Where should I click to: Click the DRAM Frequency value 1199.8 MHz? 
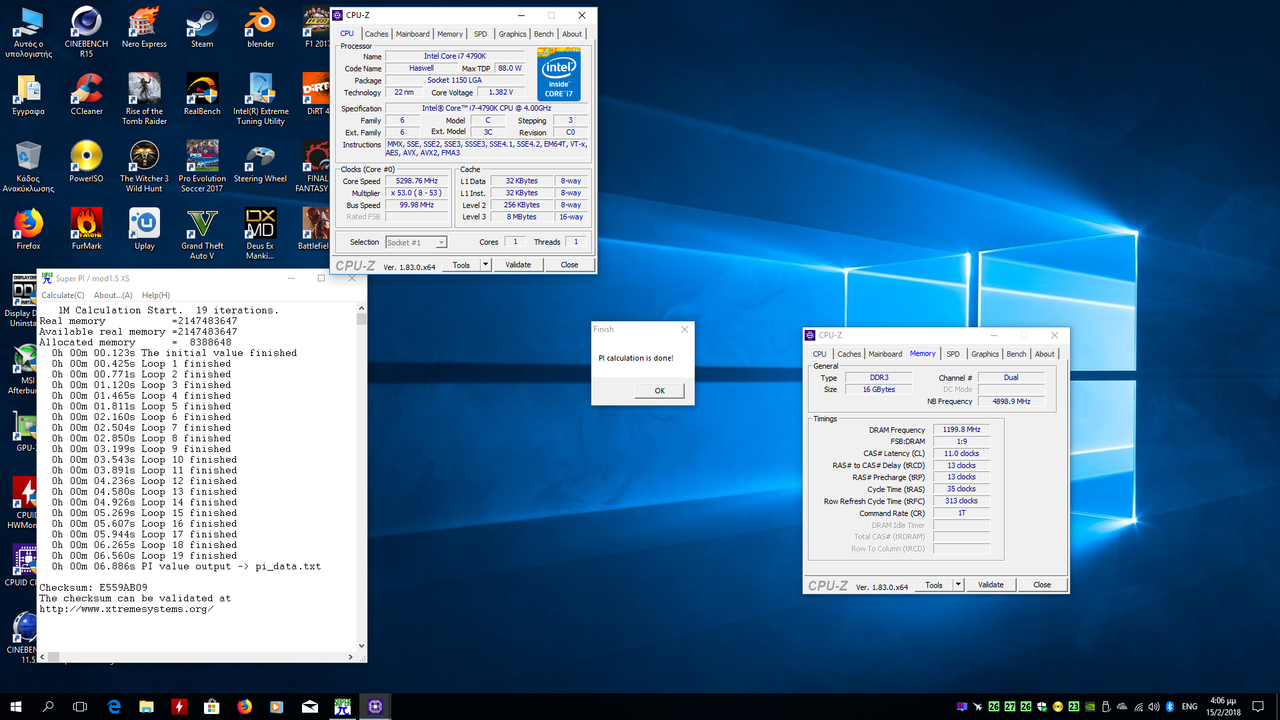(961, 429)
